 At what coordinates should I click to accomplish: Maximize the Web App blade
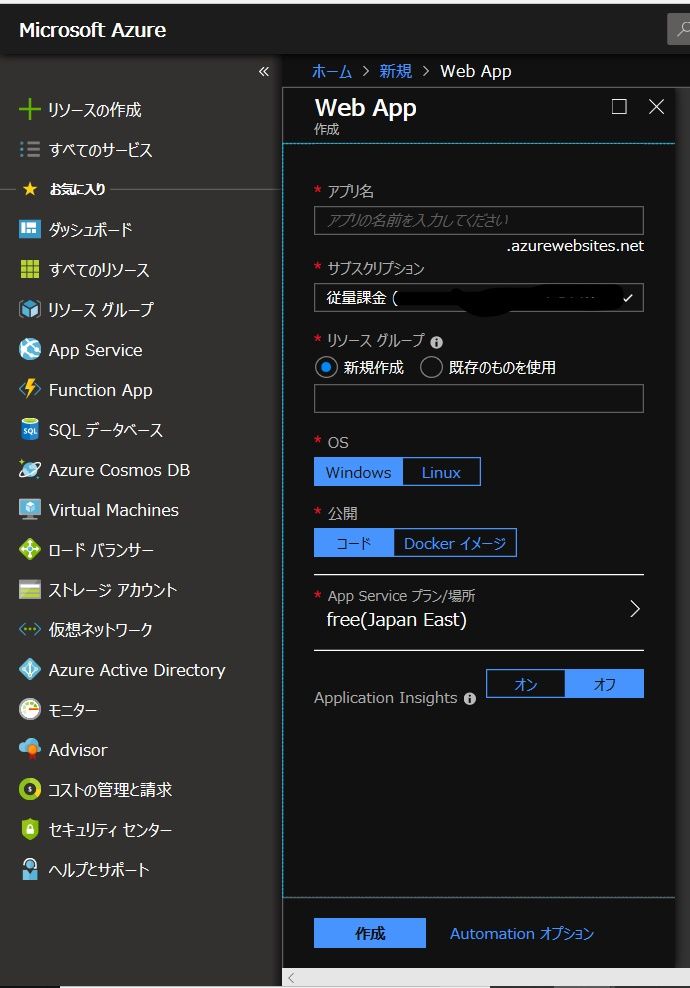[619, 106]
